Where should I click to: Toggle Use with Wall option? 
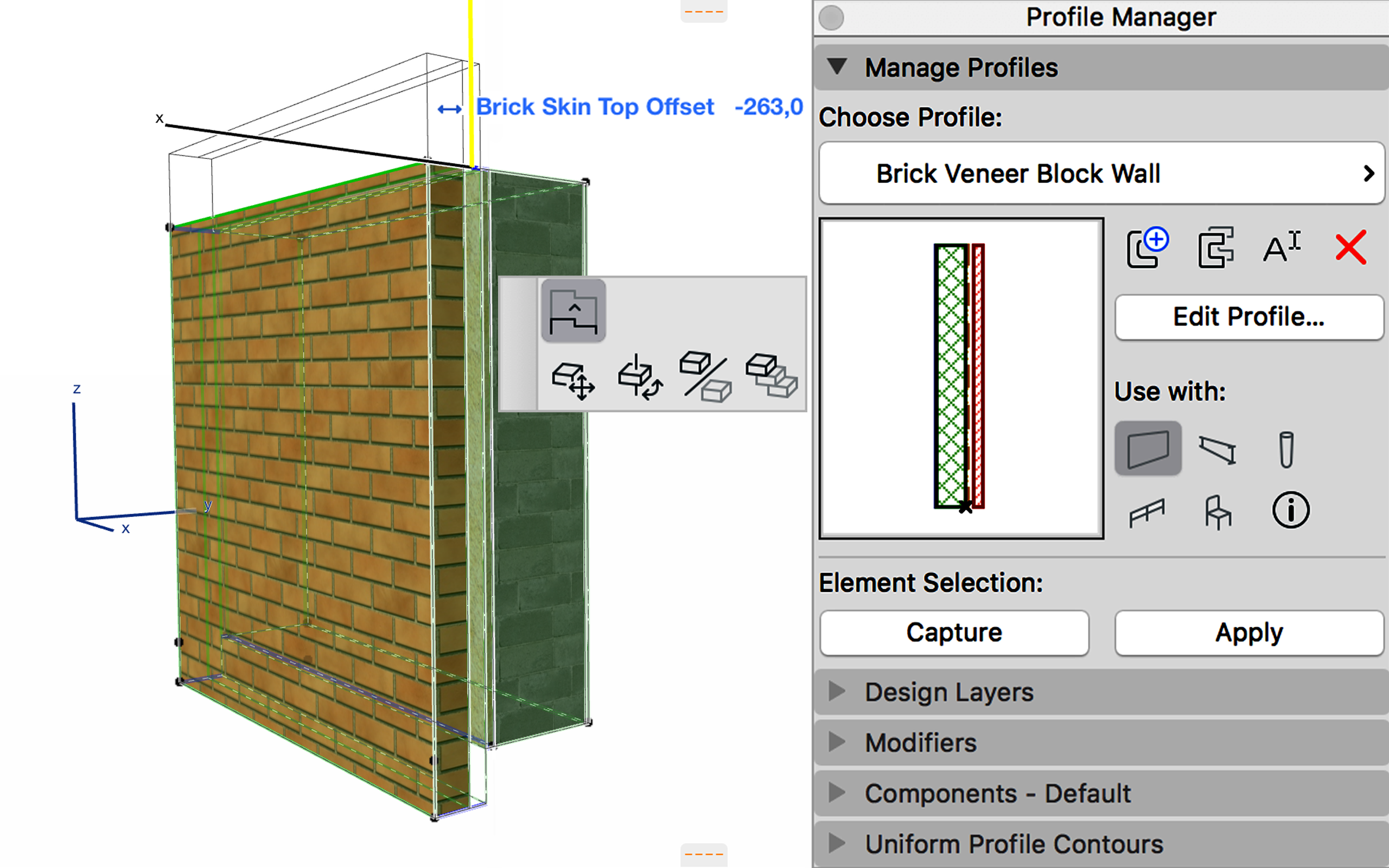click(1148, 448)
